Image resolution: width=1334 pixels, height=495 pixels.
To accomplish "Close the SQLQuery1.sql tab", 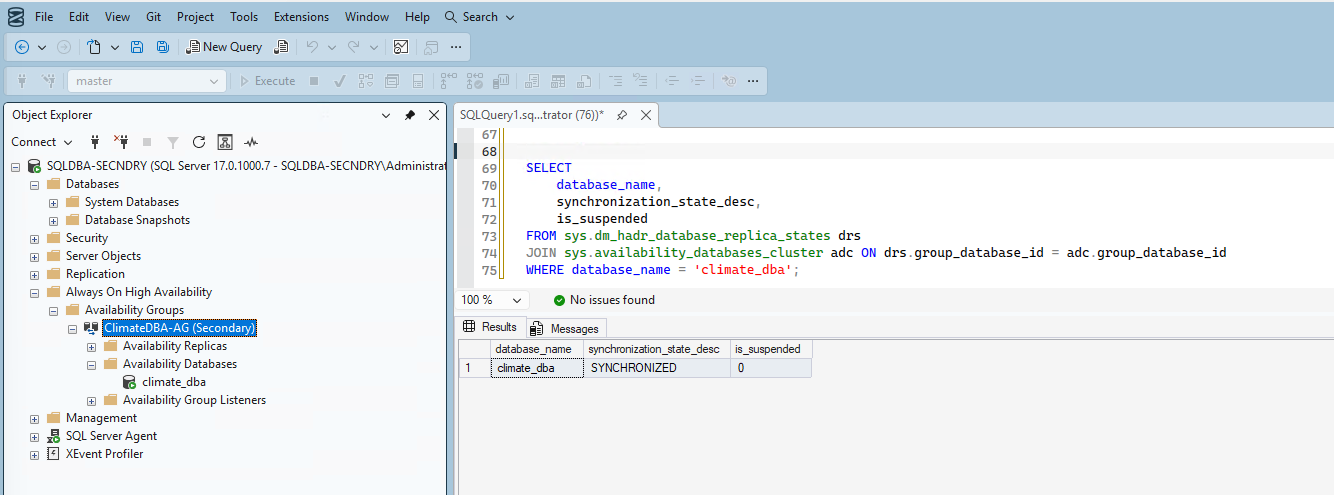I will pos(646,115).
